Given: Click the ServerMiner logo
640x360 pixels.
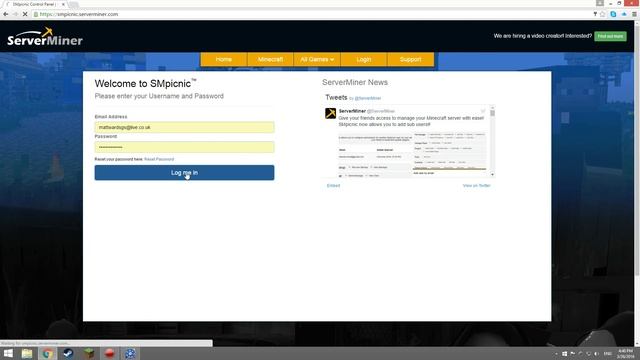Looking at the screenshot, I should click(x=45, y=37).
